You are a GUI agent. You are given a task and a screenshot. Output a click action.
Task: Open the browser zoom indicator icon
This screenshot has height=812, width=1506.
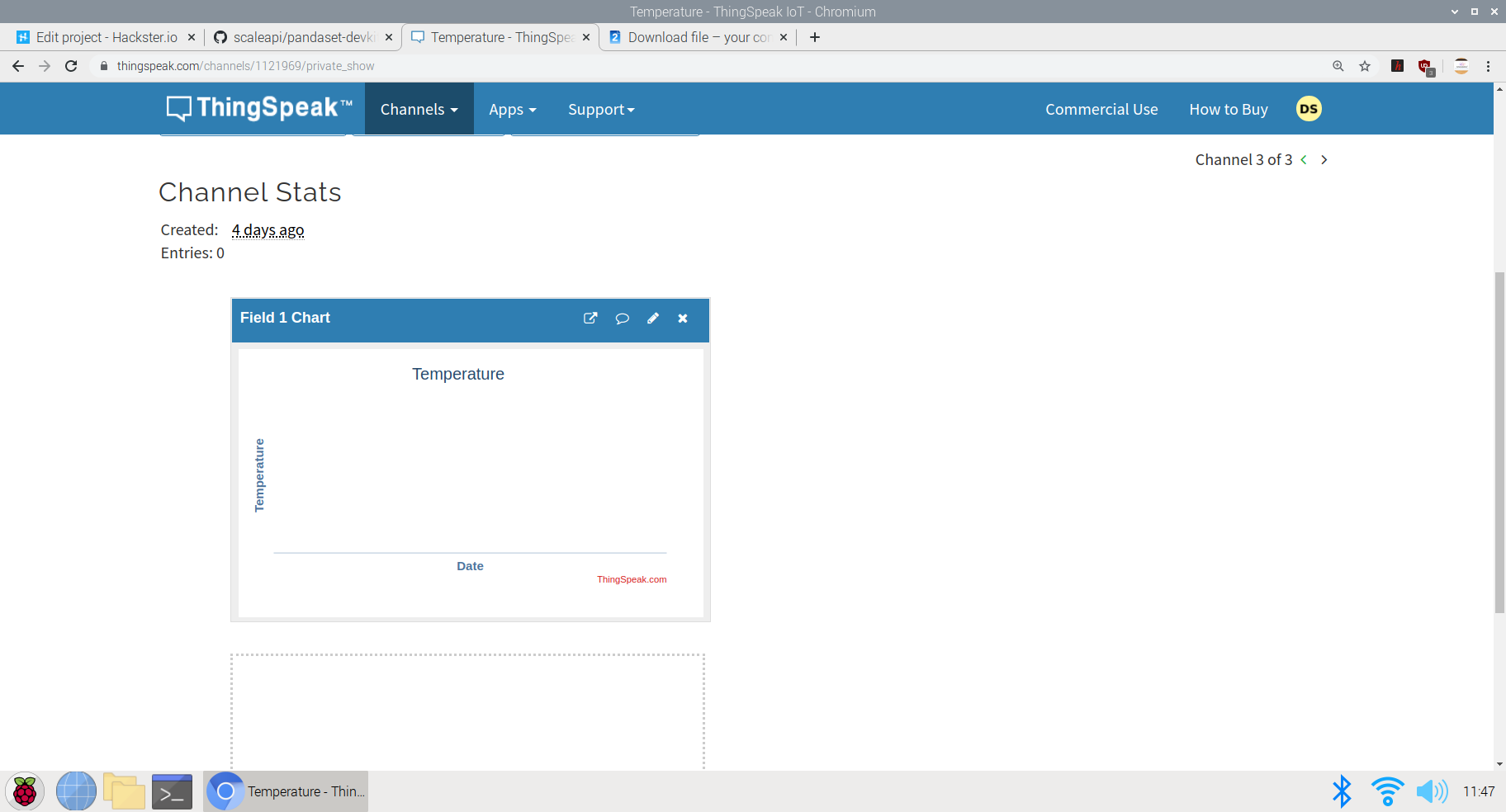(1338, 66)
